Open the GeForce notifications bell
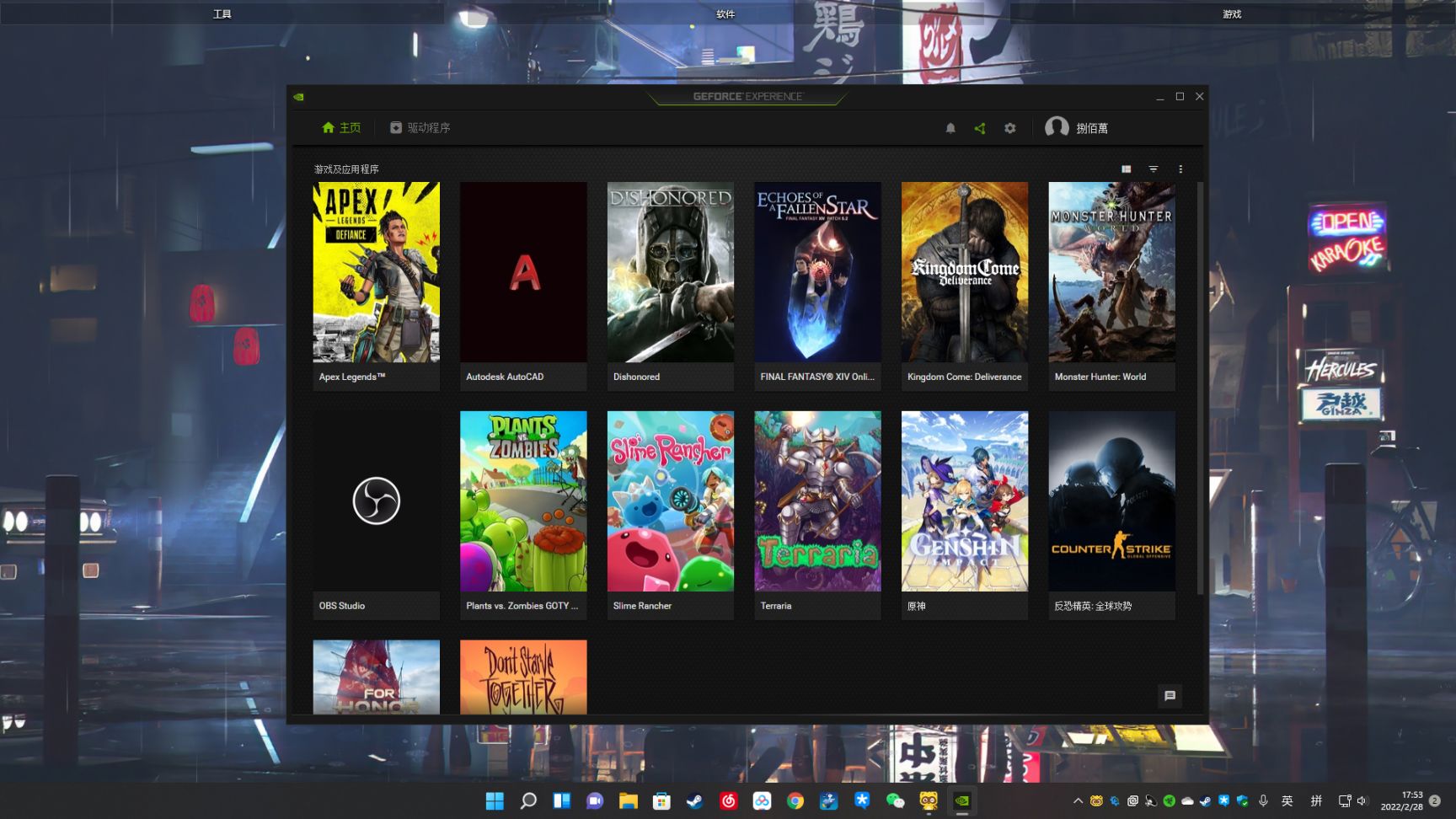This screenshot has width=1456, height=819. point(950,128)
